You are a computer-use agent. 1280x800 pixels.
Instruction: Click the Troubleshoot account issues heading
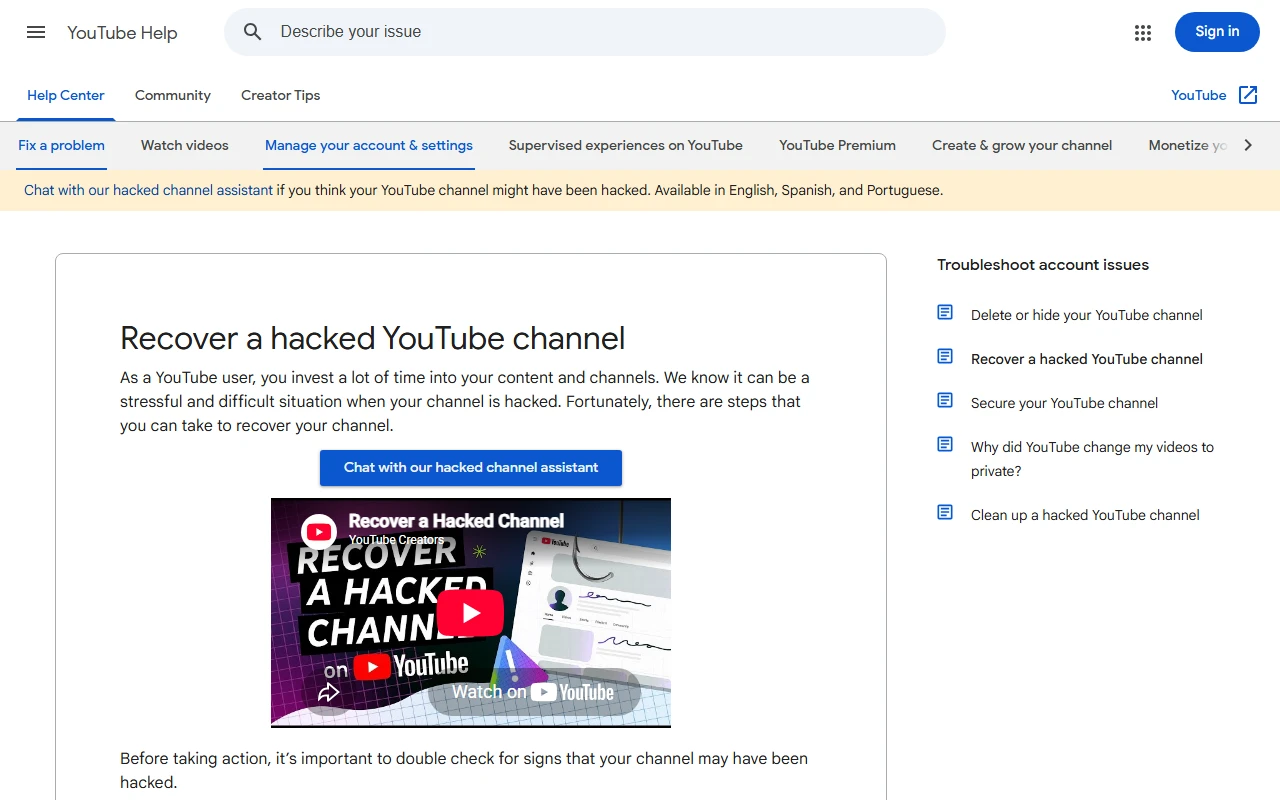click(x=1043, y=265)
